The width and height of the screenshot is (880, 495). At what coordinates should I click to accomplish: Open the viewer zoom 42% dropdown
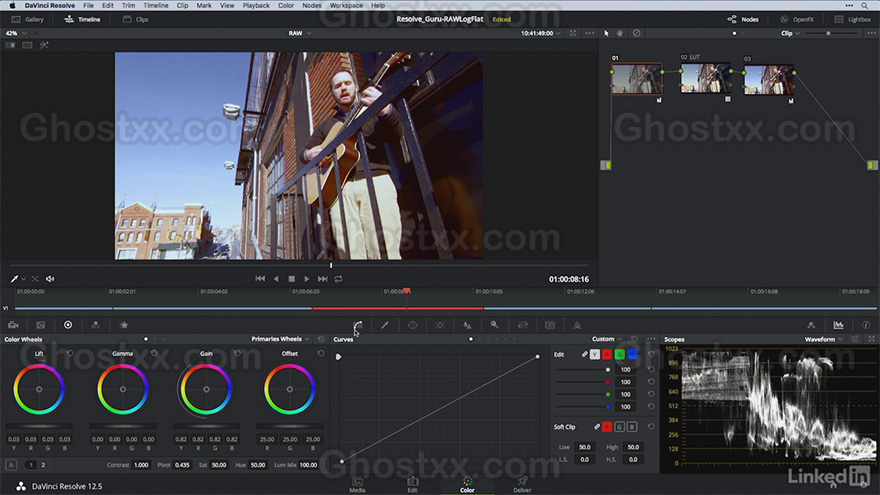(x=16, y=33)
